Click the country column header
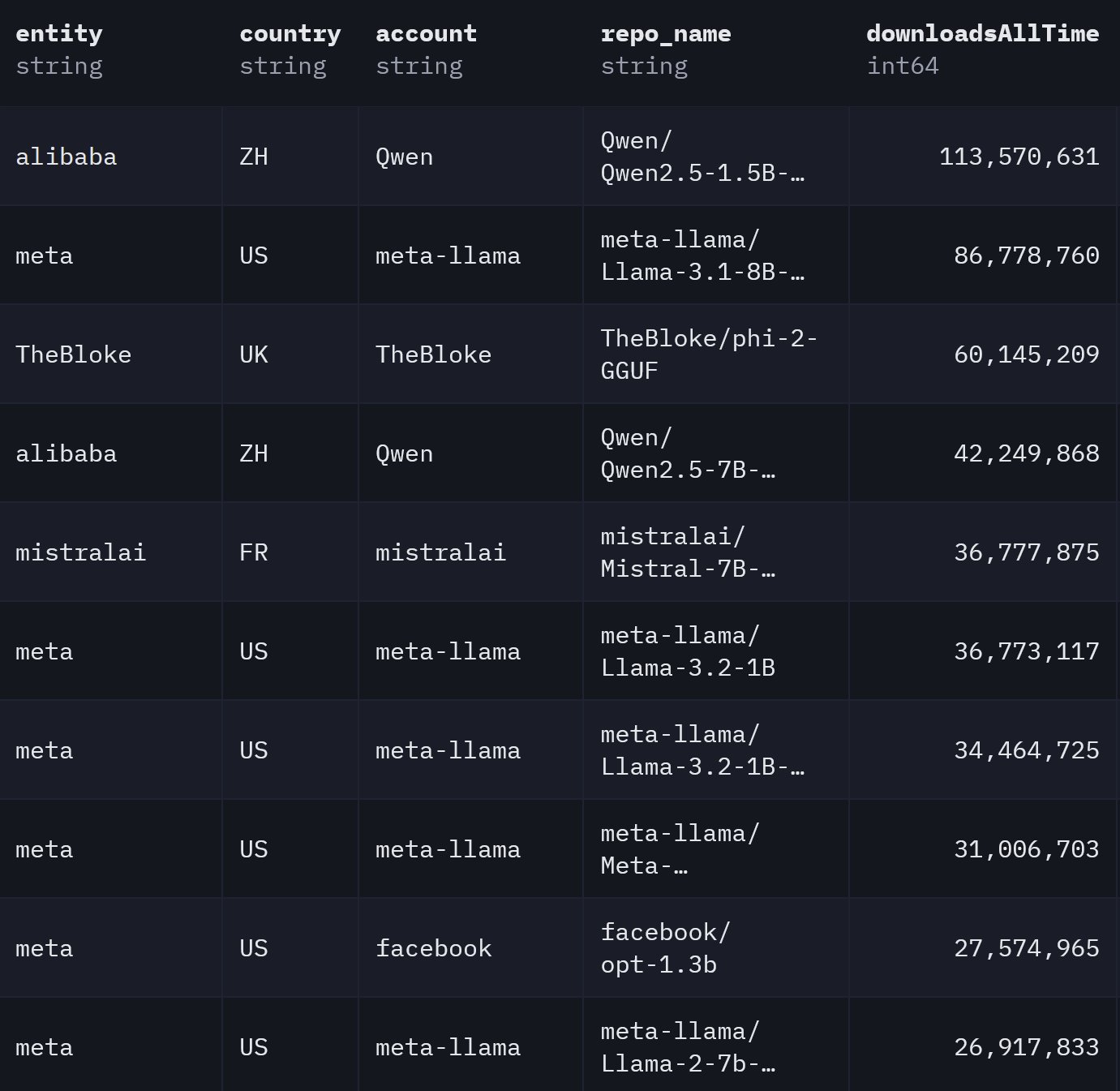This screenshot has height=1091, width=1120. (290, 34)
